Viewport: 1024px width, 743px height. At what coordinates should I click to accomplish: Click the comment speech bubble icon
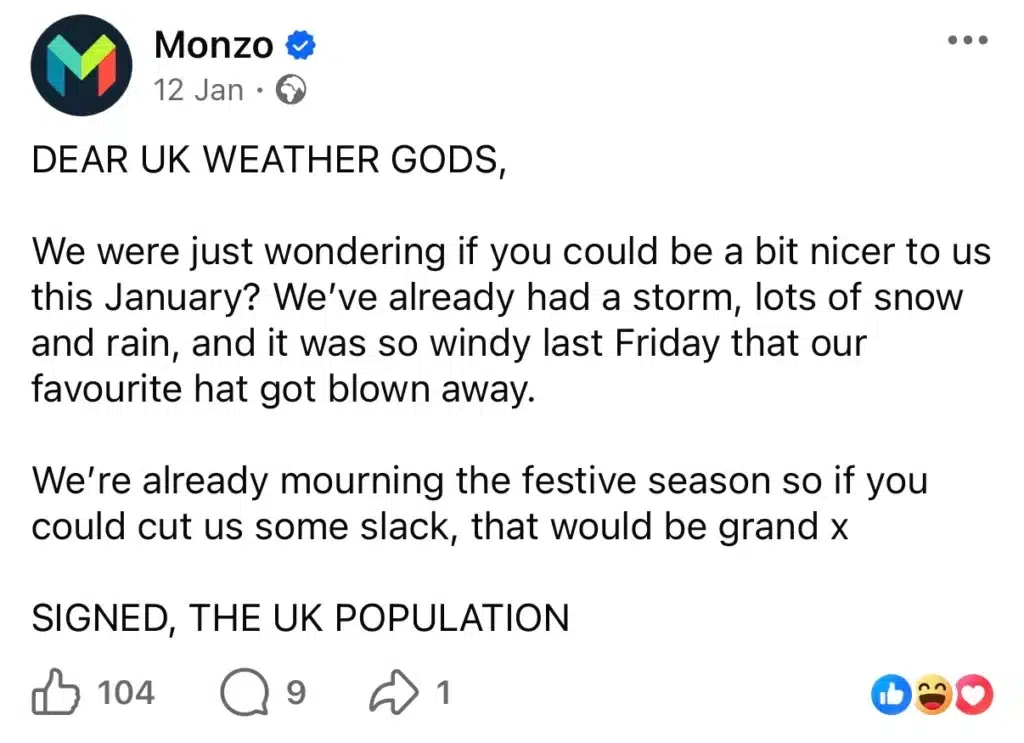(243, 691)
